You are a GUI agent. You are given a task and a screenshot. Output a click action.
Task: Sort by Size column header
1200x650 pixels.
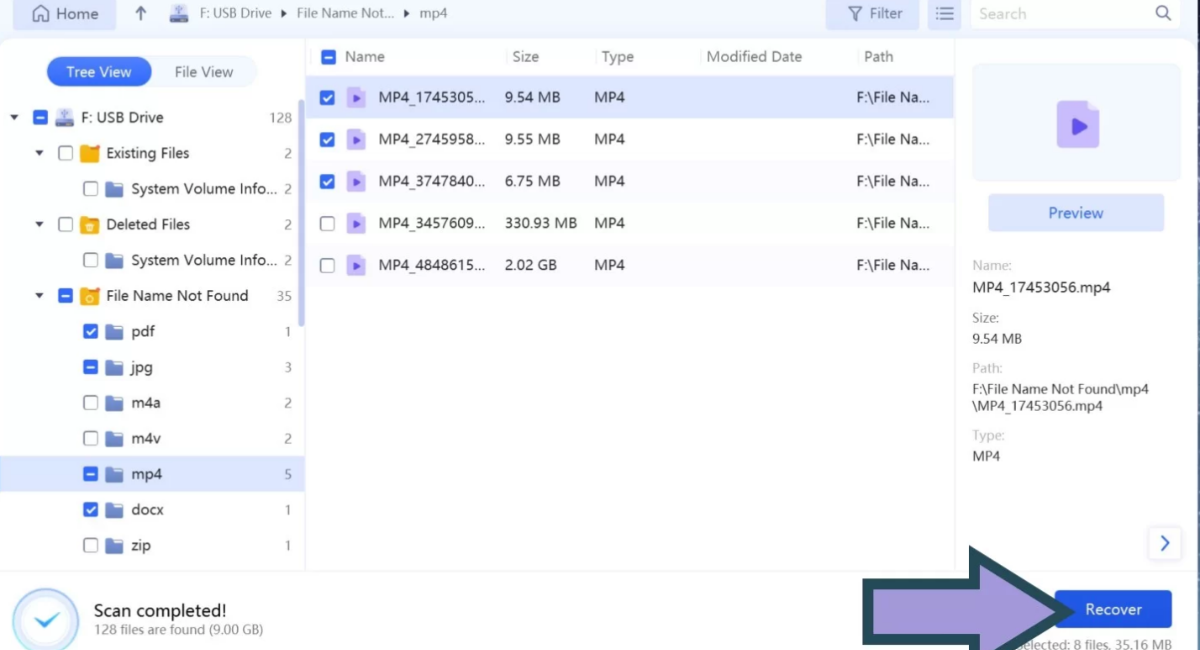tap(525, 57)
